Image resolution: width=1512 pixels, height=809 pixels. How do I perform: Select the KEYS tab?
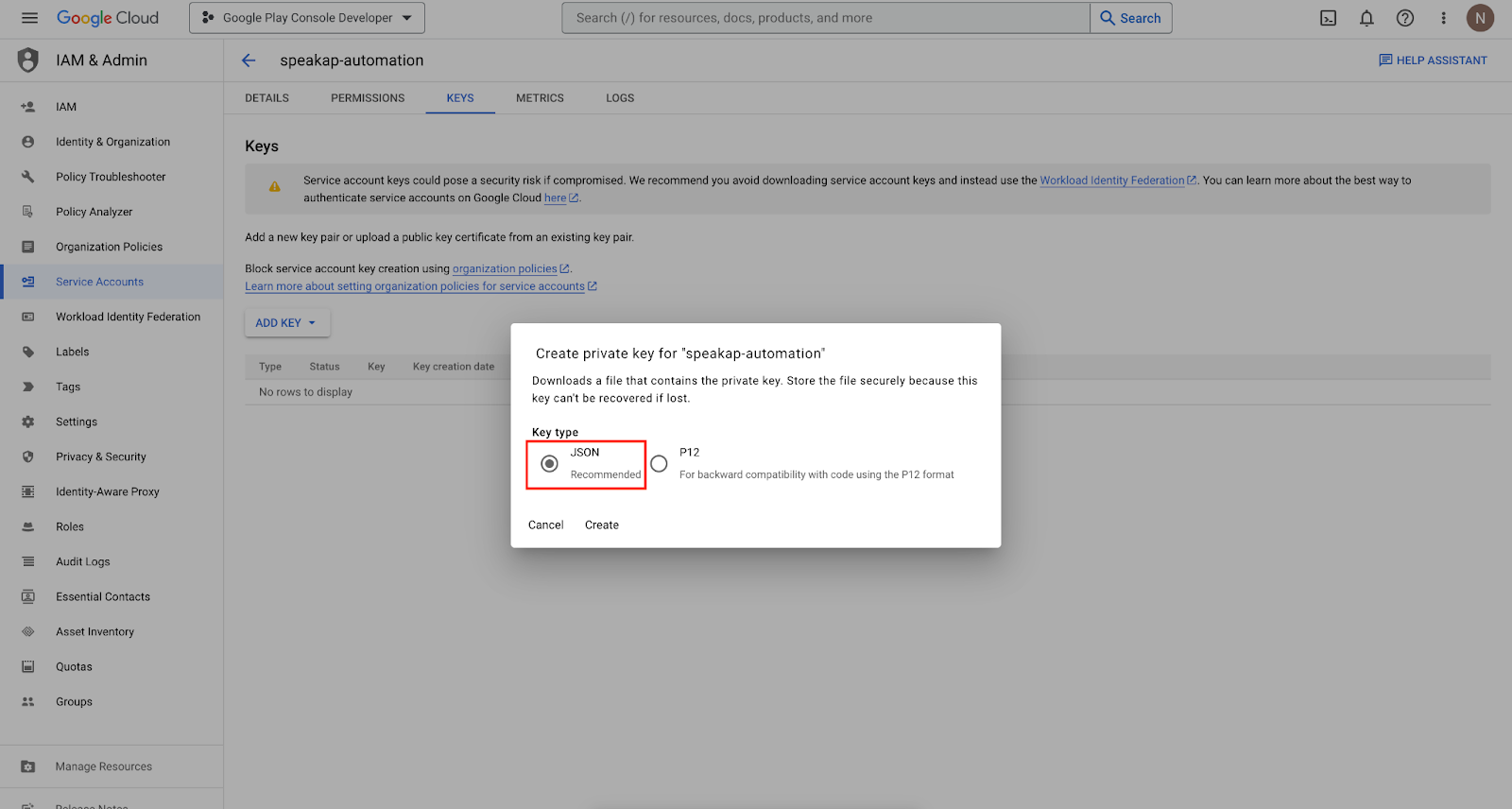(460, 98)
